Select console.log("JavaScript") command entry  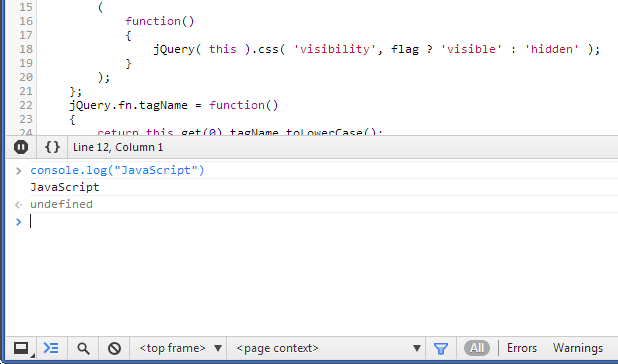[117, 170]
